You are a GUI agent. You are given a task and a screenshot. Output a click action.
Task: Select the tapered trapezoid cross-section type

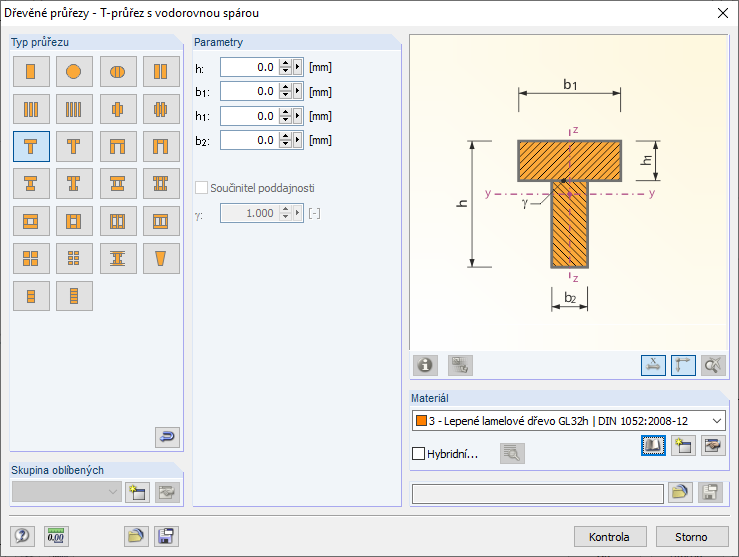click(x=161, y=259)
